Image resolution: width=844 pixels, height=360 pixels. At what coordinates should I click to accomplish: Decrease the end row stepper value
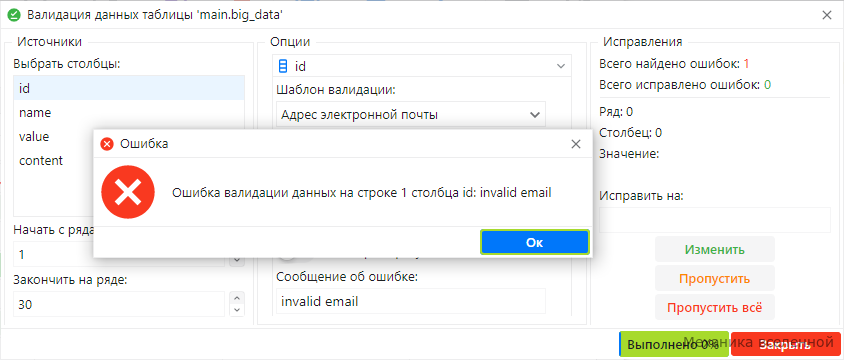237,310
